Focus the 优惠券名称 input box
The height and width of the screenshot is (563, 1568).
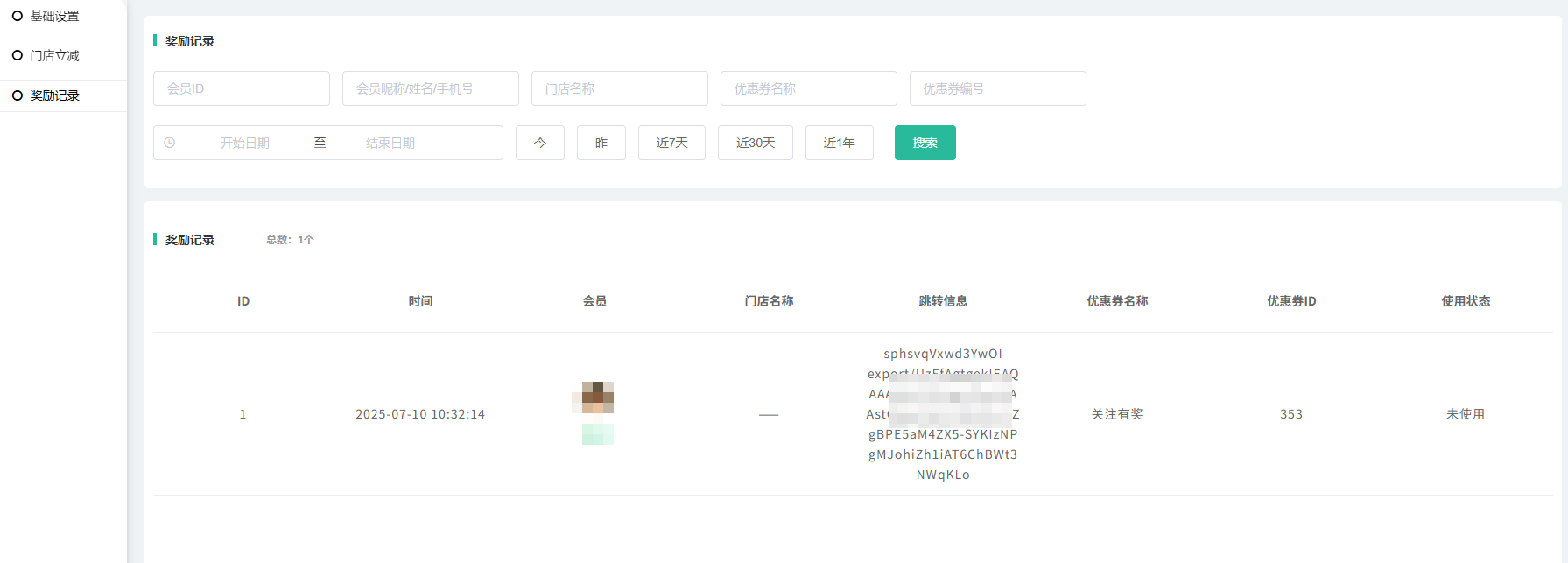[808, 88]
